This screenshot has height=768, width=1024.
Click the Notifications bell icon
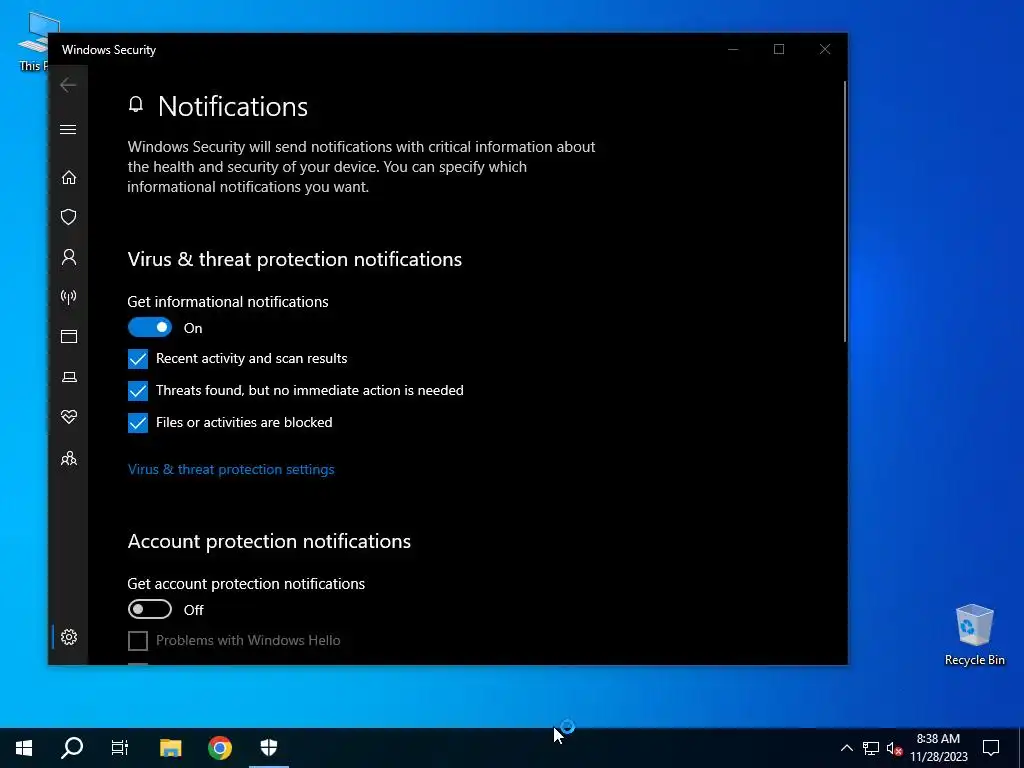tap(136, 104)
